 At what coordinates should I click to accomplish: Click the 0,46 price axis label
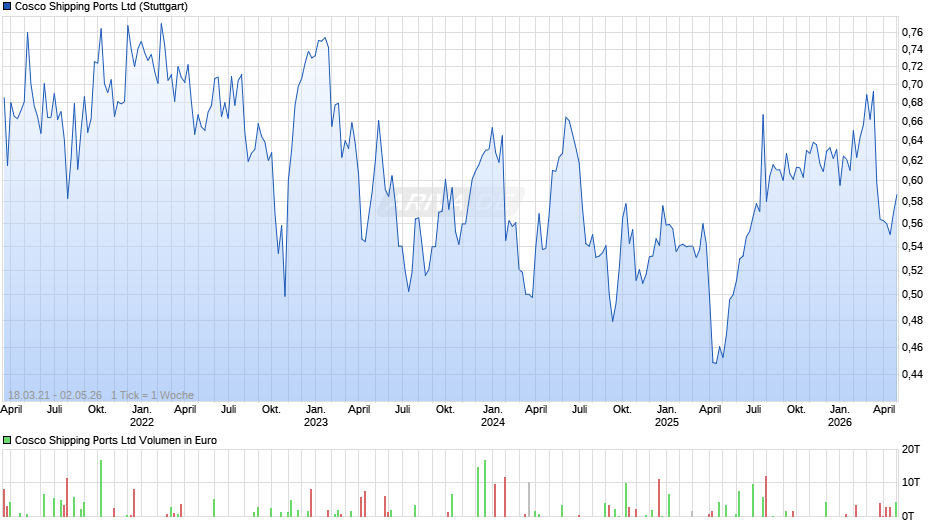[x=912, y=347]
